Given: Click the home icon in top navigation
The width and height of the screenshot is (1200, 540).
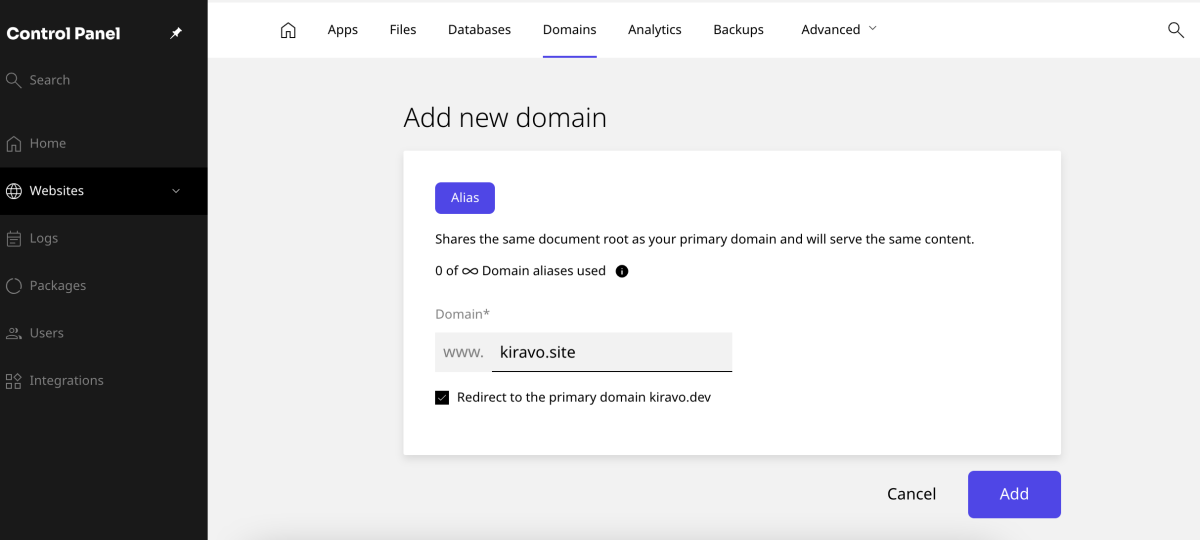Looking at the screenshot, I should (x=288, y=30).
